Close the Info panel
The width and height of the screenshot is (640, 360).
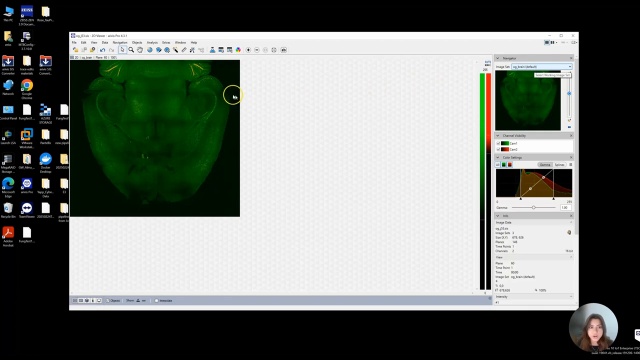tap(571, 216)
